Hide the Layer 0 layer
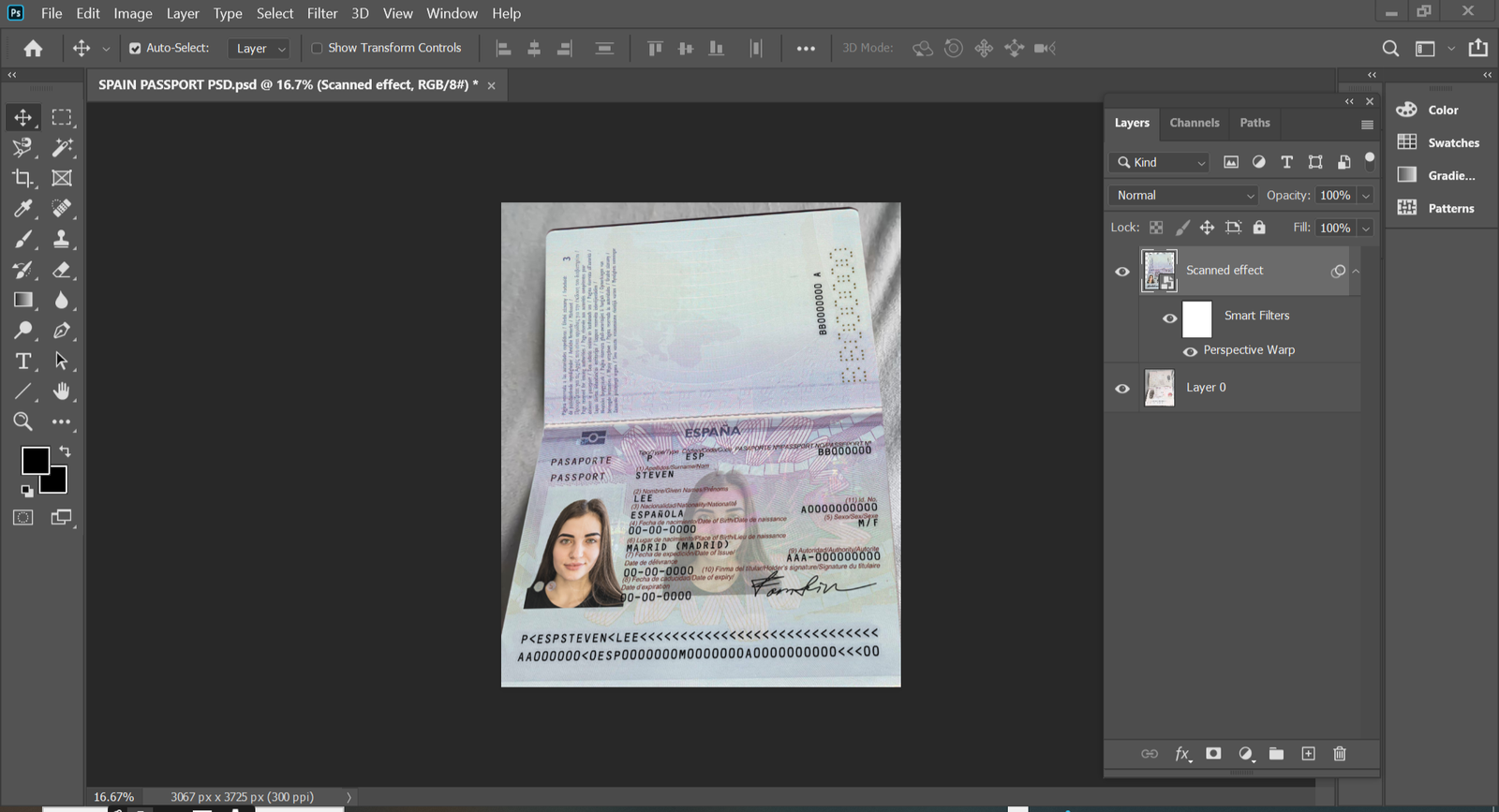Viewport: 1499px width, 812px height. (1122, 389)
